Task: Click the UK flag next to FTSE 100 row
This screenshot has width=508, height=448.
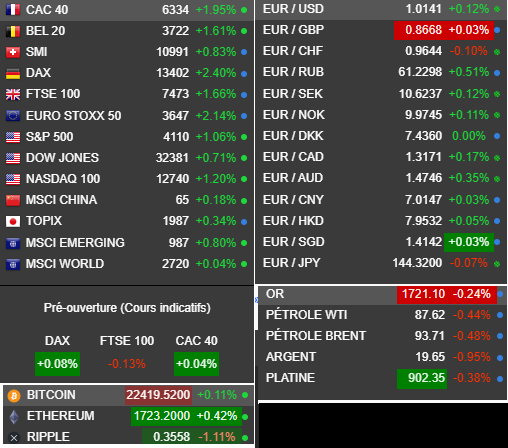Action: point(13,94)
